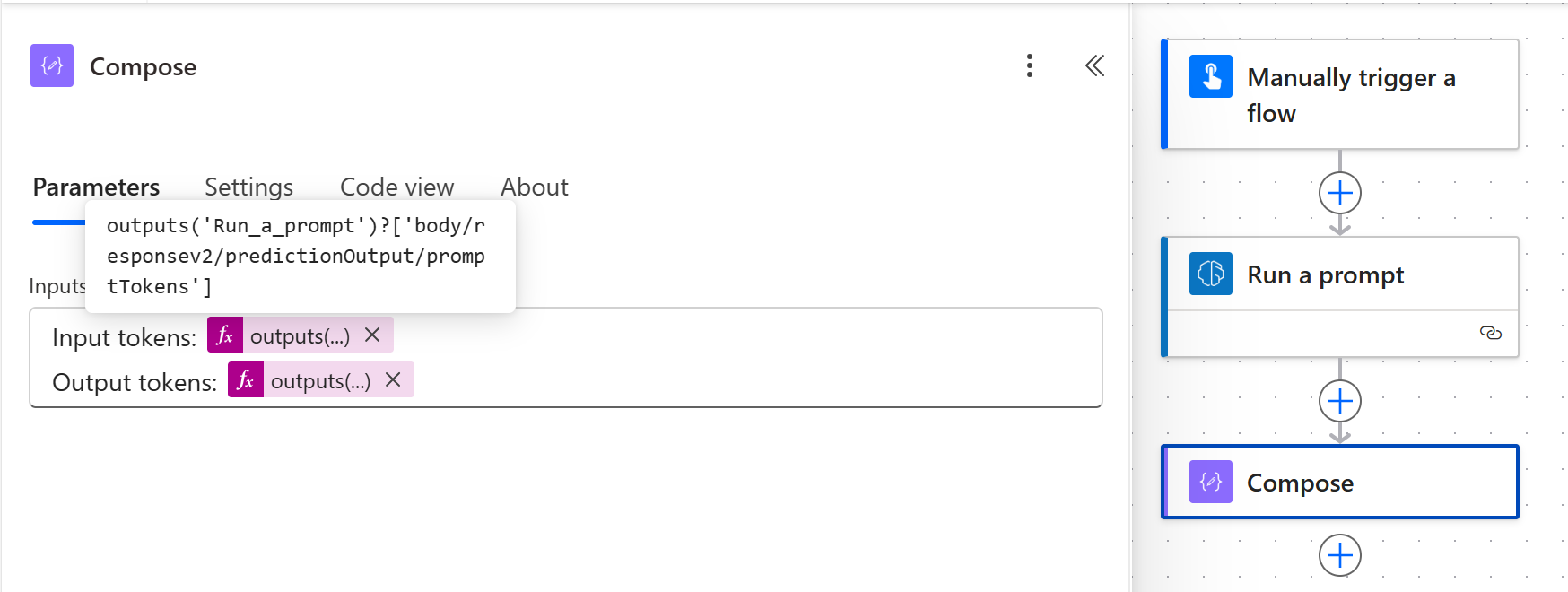Add step after Manually trigger a flow
Viewport: 1568px width, 592px height.
(1340, 193)
